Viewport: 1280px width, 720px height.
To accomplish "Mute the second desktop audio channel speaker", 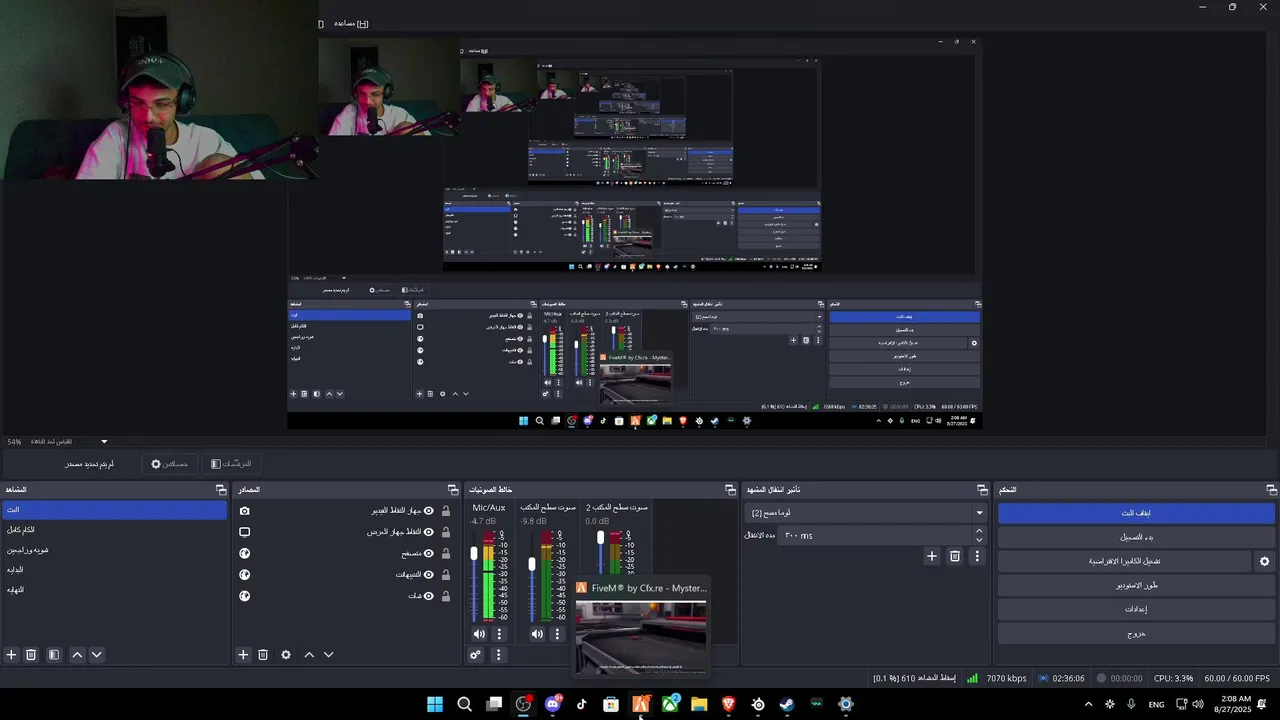I will click(537, 634).
